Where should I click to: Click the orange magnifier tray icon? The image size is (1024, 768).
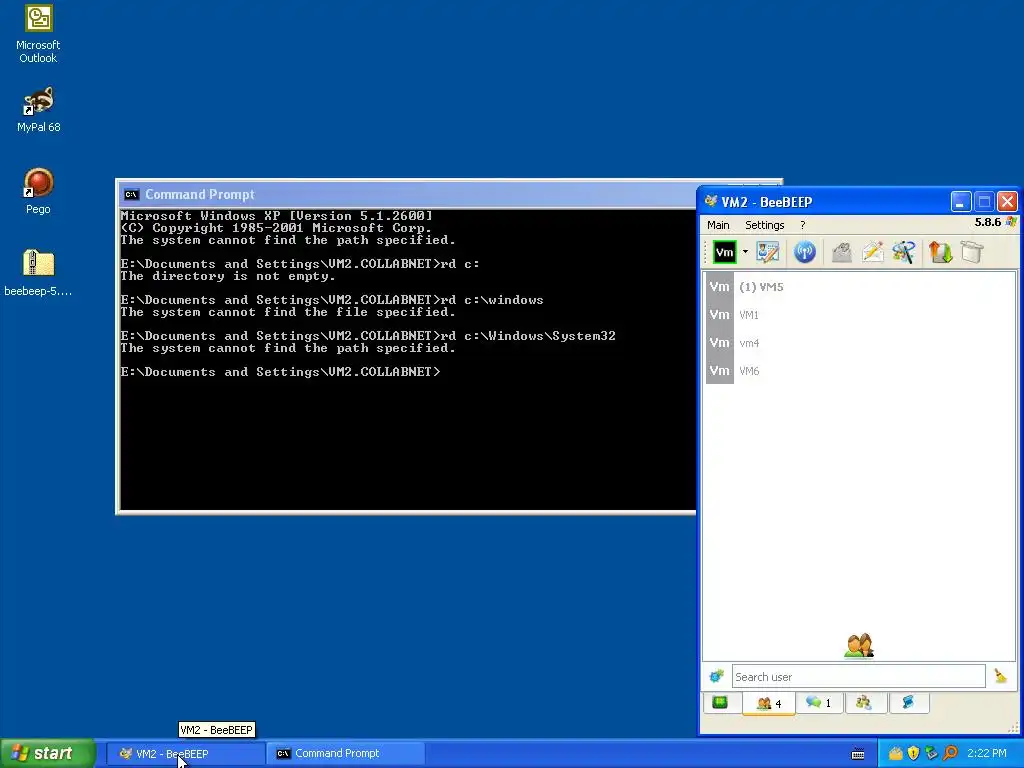[950, 754]
